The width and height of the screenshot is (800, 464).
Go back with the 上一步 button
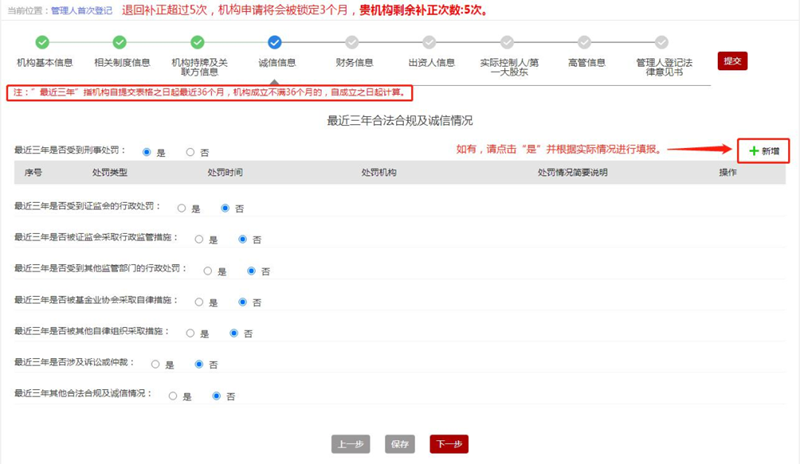(x=349, y=444)
